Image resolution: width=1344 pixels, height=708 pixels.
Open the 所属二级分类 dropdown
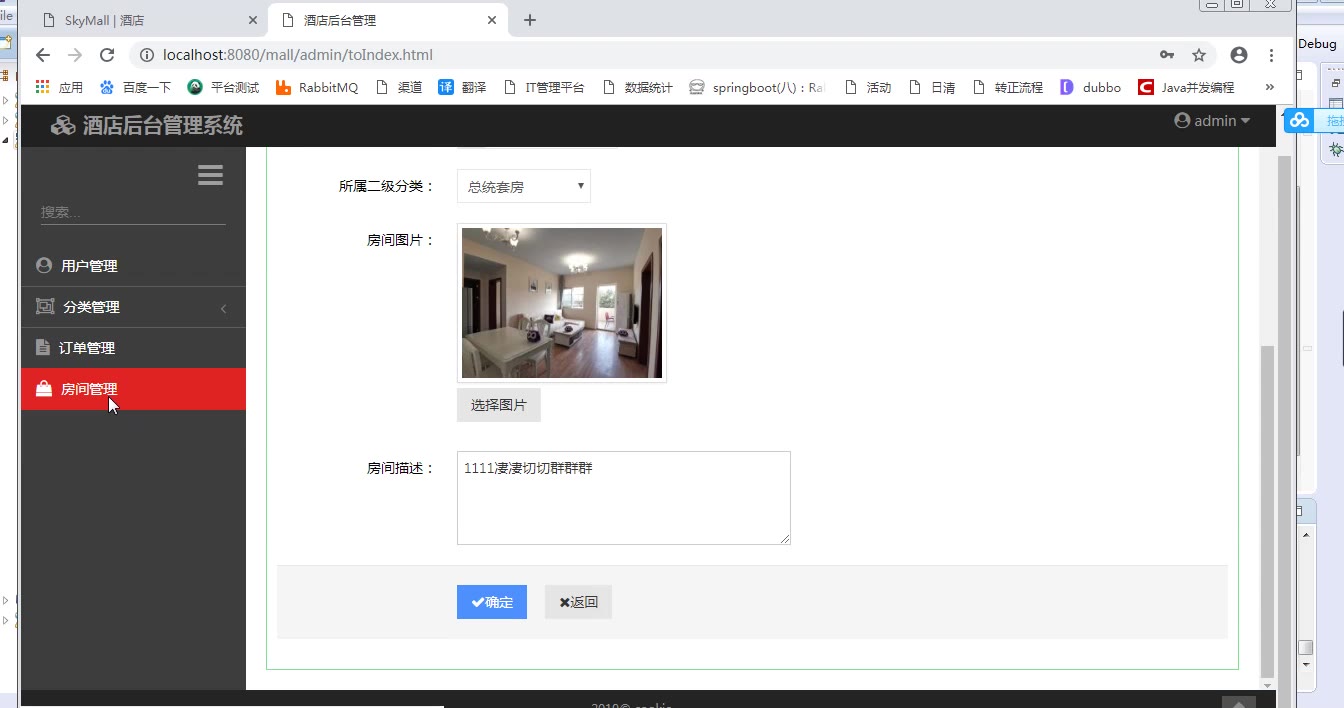(x=523, y=186)
